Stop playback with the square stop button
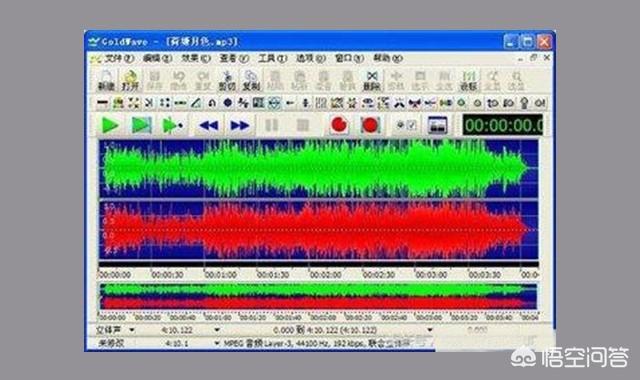Viewport: 640px width, 380px height. [x=302, y=125]
